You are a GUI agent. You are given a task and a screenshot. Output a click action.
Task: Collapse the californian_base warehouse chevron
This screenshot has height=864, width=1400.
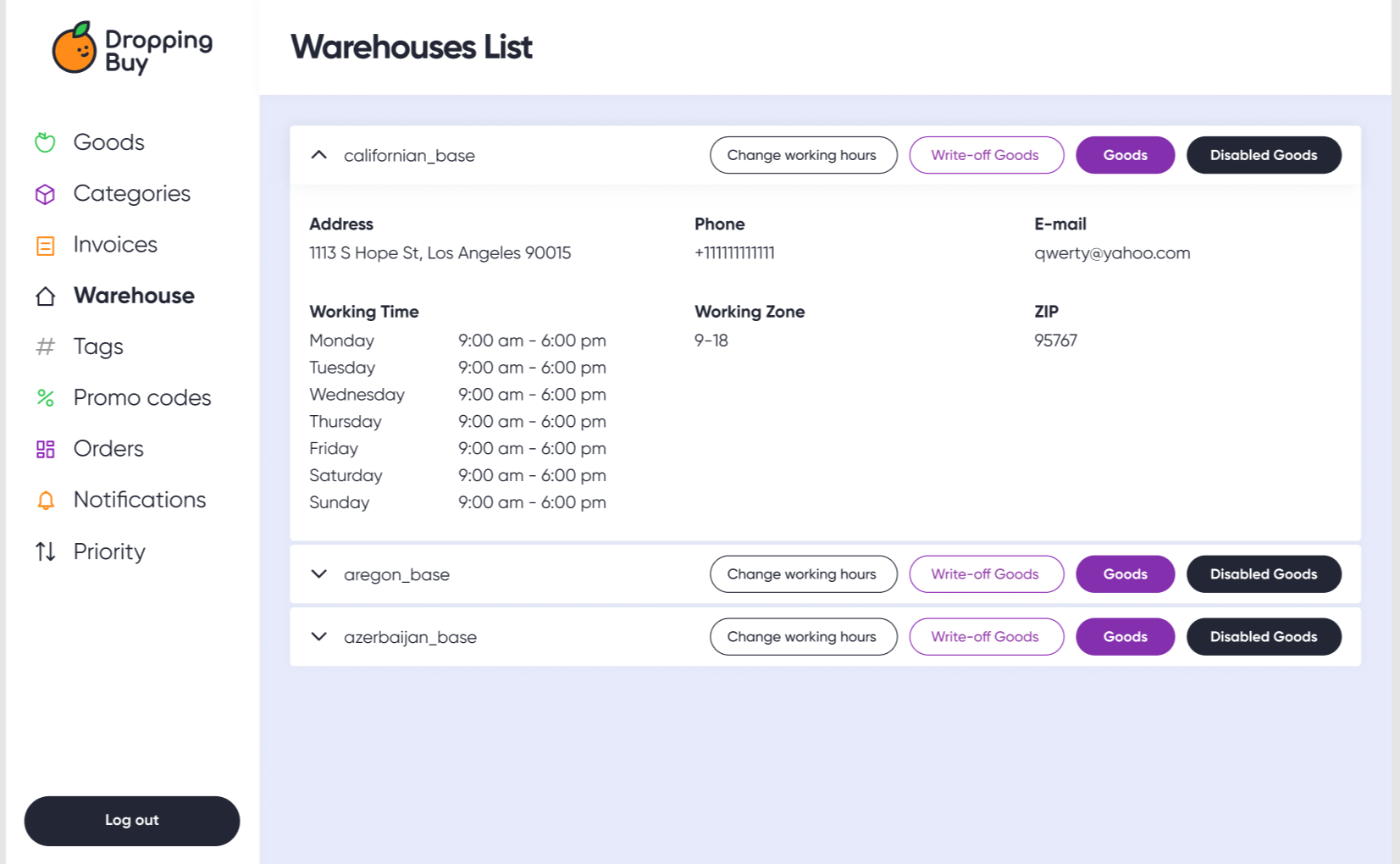[319, 155]
